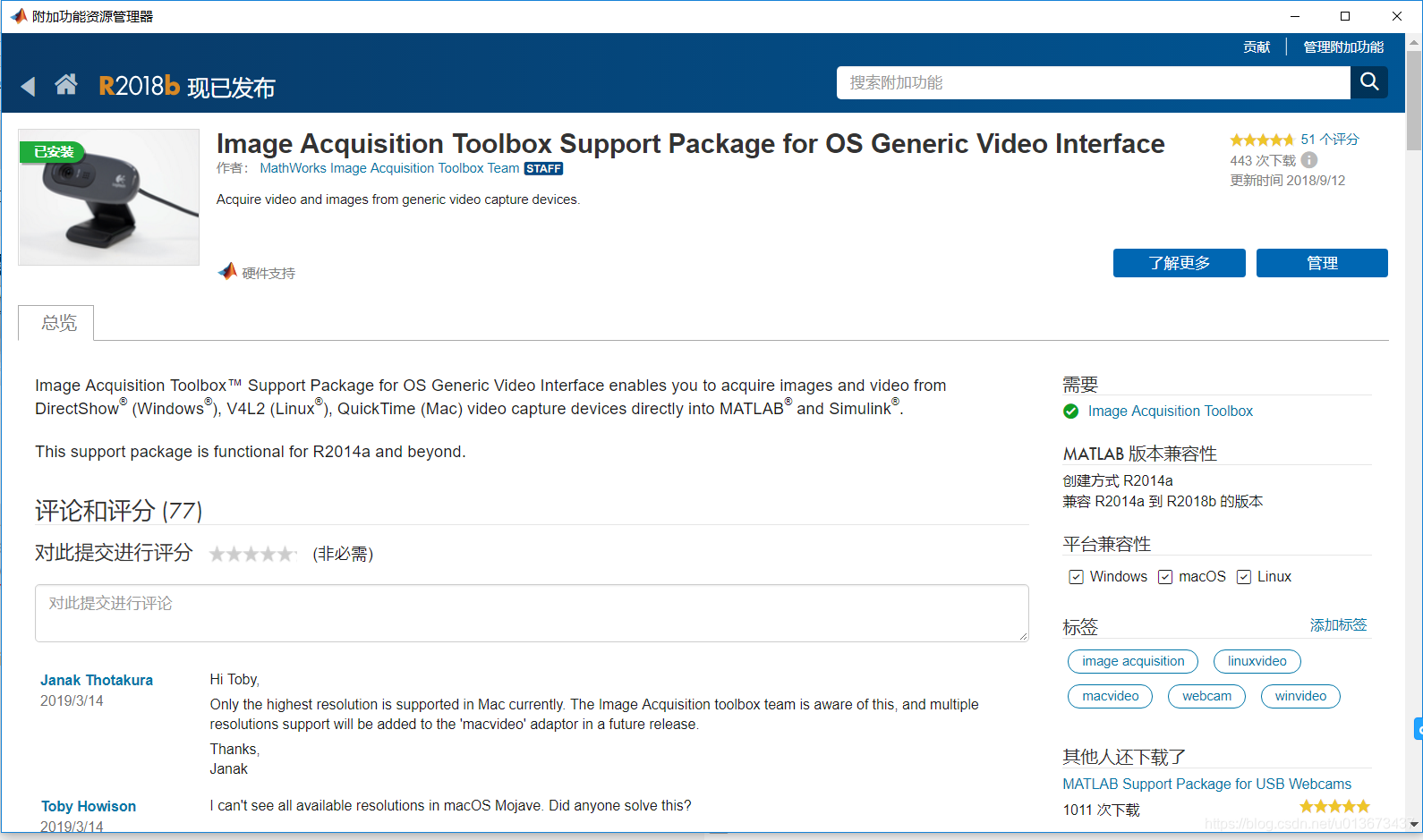This screenshot has width=1423, height=840.
Task: Click the MATLAB logo in title bar
Action: point(18,16)
